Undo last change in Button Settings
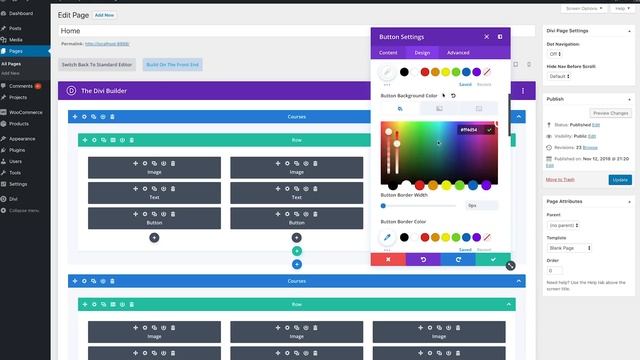The image size is (640, 360). coord(423,260)
